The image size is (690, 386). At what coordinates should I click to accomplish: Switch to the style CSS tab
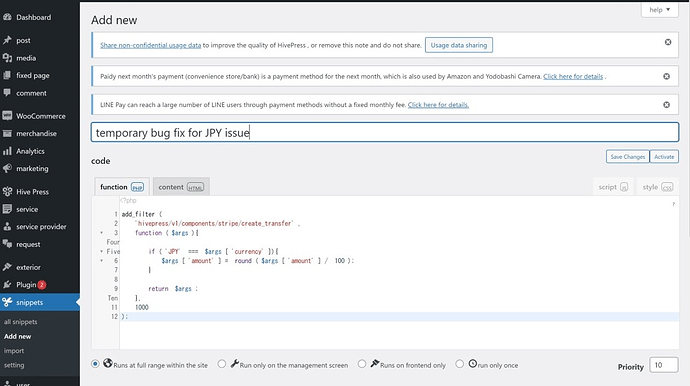point(657,187)
